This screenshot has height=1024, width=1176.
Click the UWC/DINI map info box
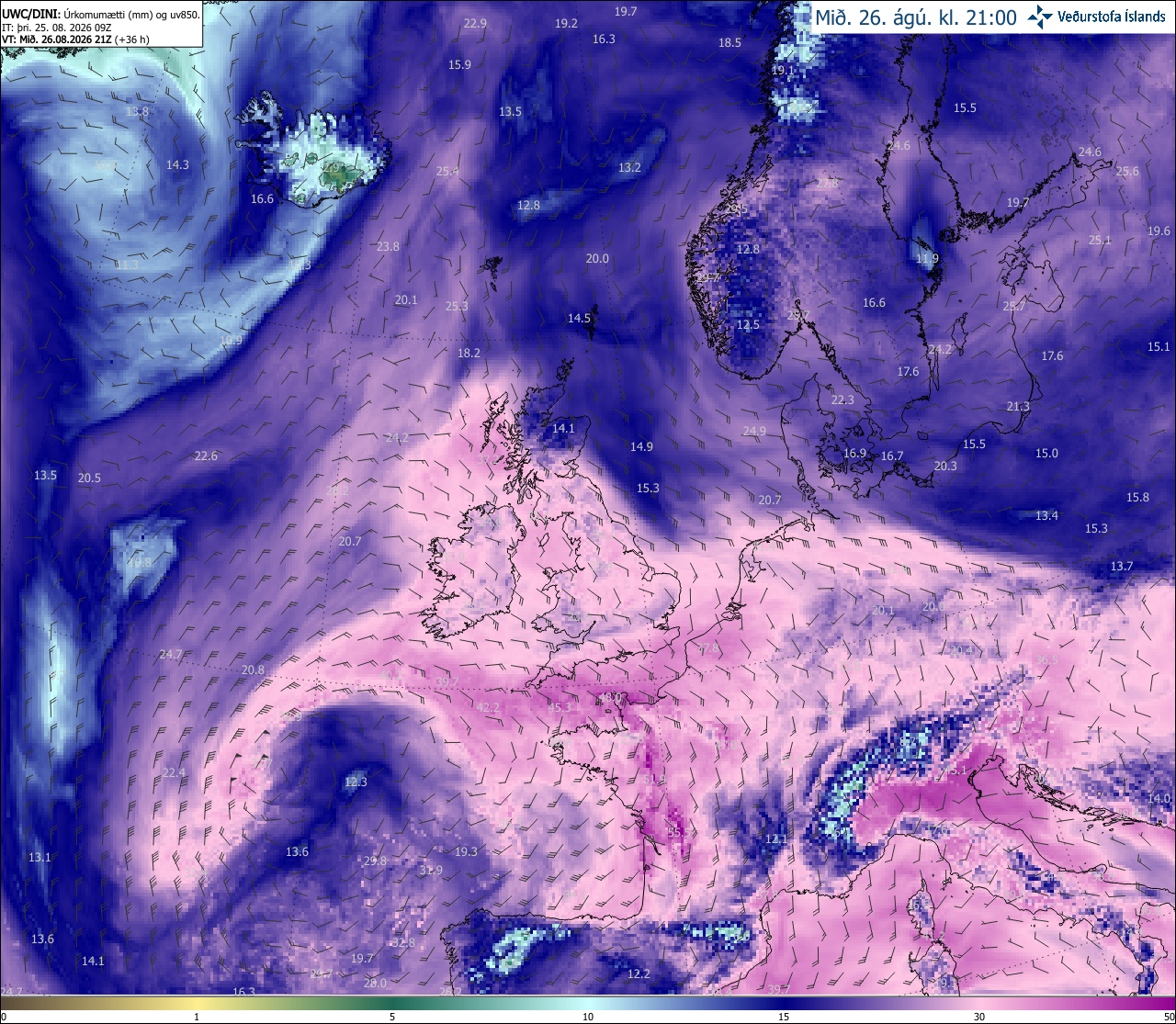[101, 24]
